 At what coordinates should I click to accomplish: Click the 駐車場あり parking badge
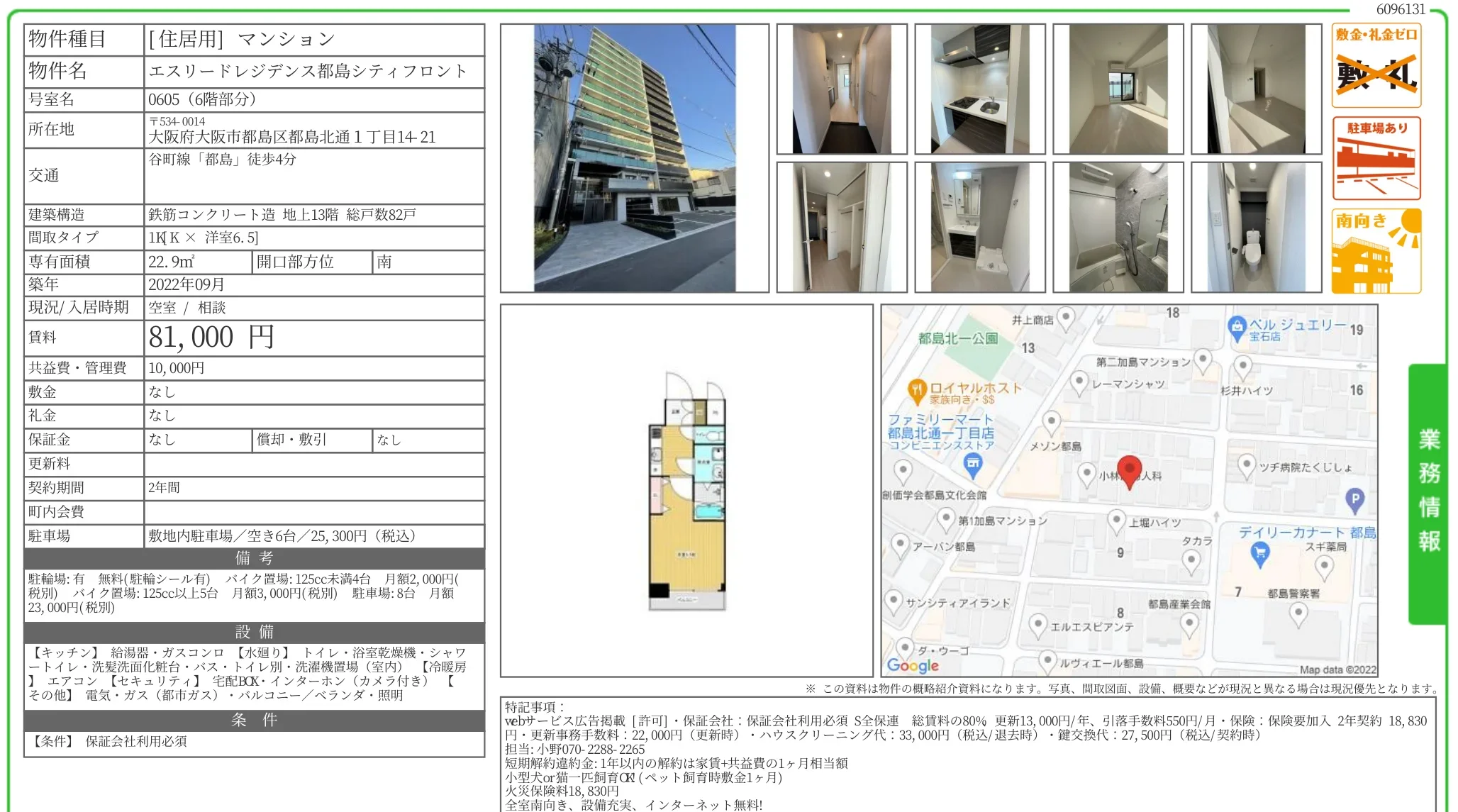point(1376,157)
